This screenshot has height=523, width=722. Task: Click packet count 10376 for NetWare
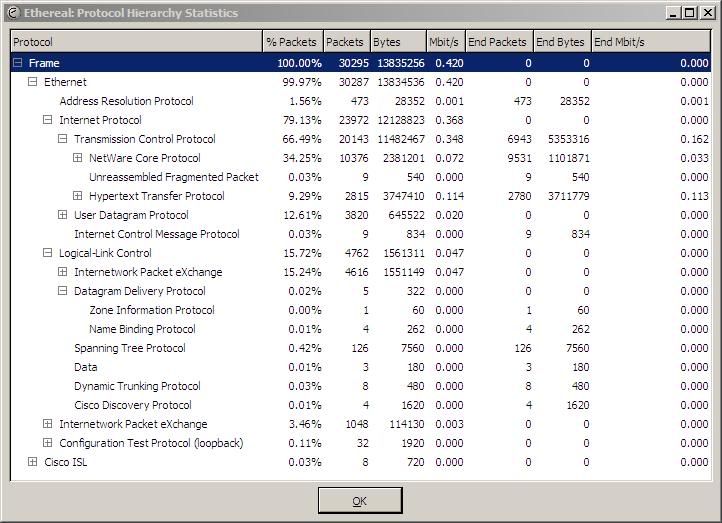click(354, 158)
